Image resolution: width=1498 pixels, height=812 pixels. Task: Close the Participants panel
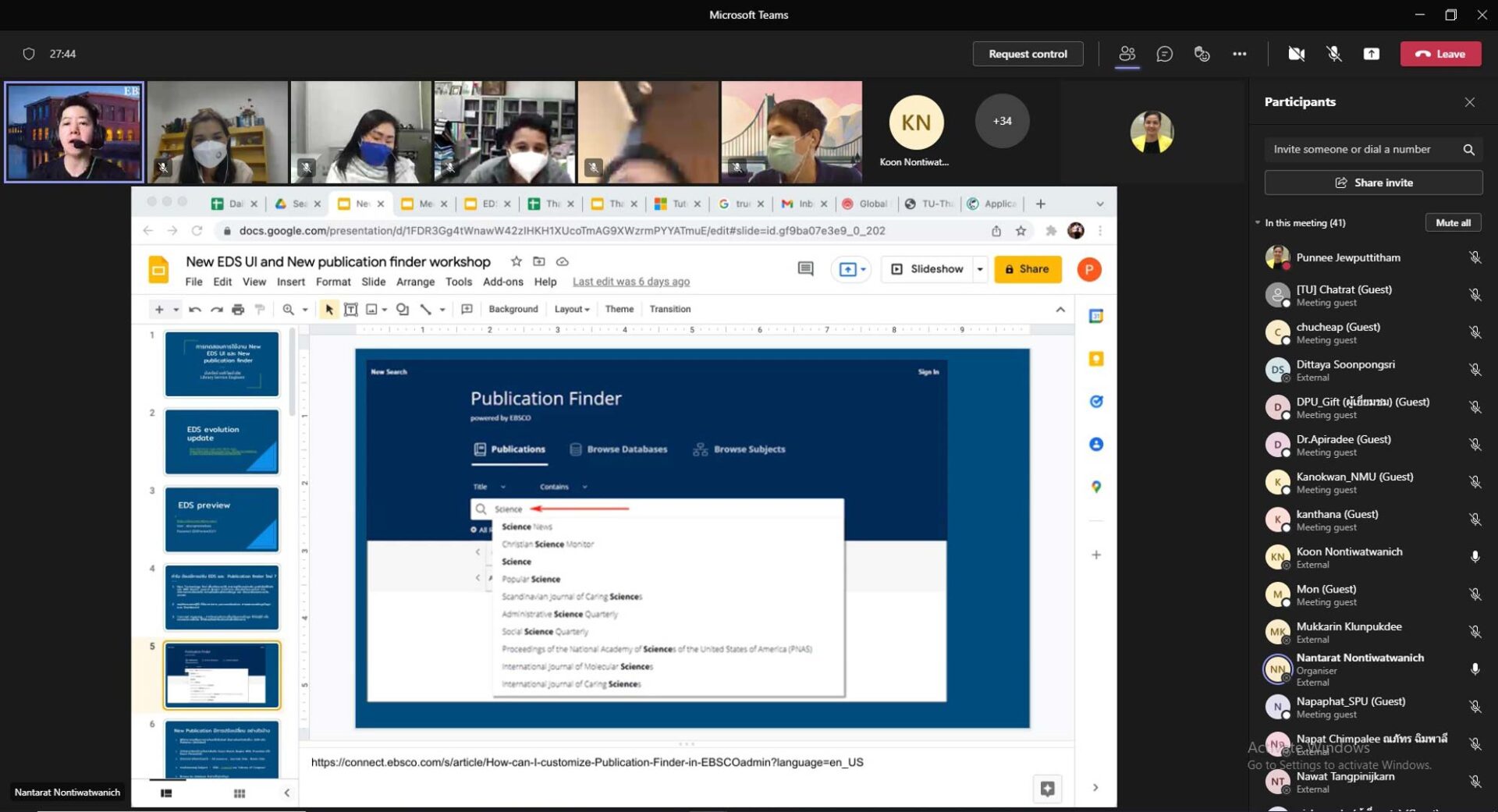[1469, 102]
